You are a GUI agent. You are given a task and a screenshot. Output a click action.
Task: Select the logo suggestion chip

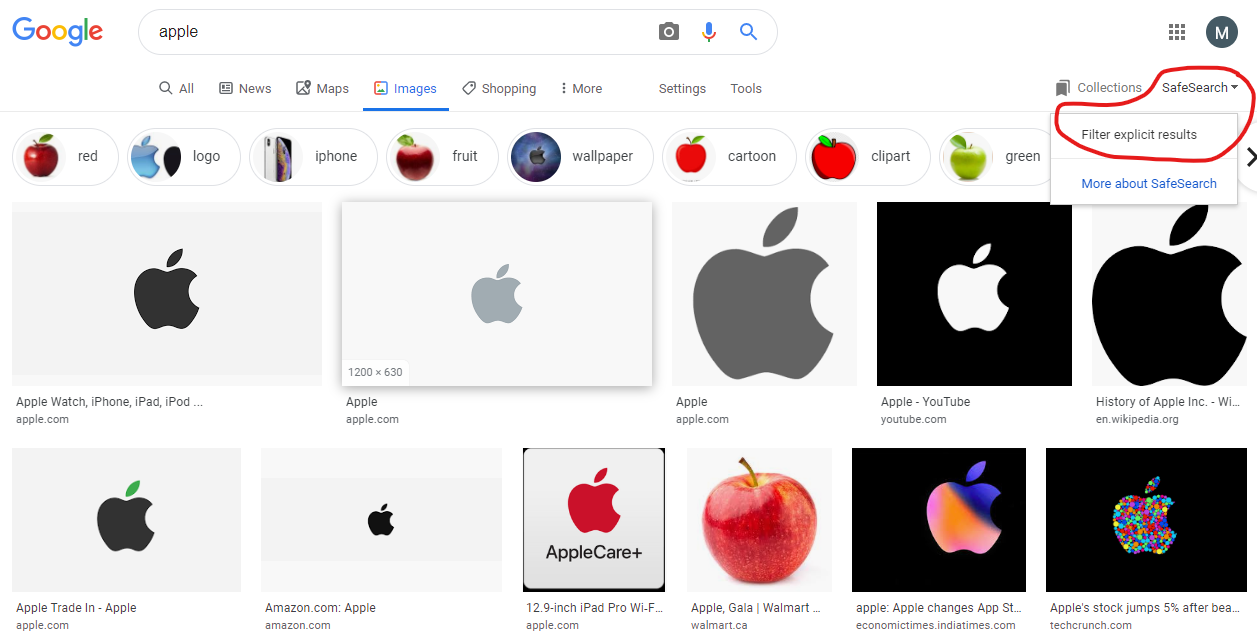[x=184, y=157]
